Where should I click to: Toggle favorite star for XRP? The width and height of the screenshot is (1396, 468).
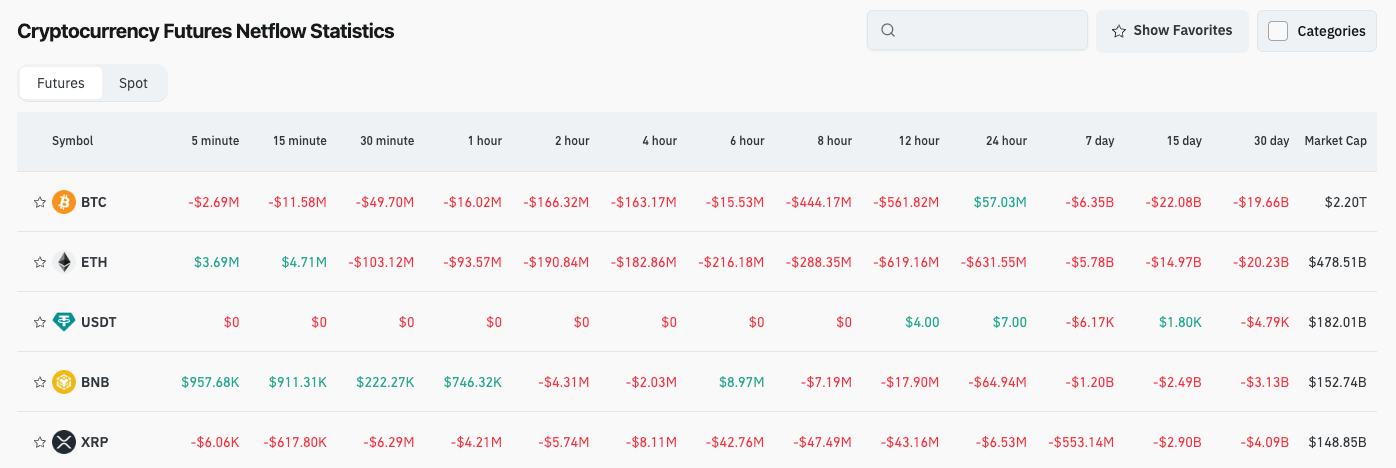tap(40, 442)
